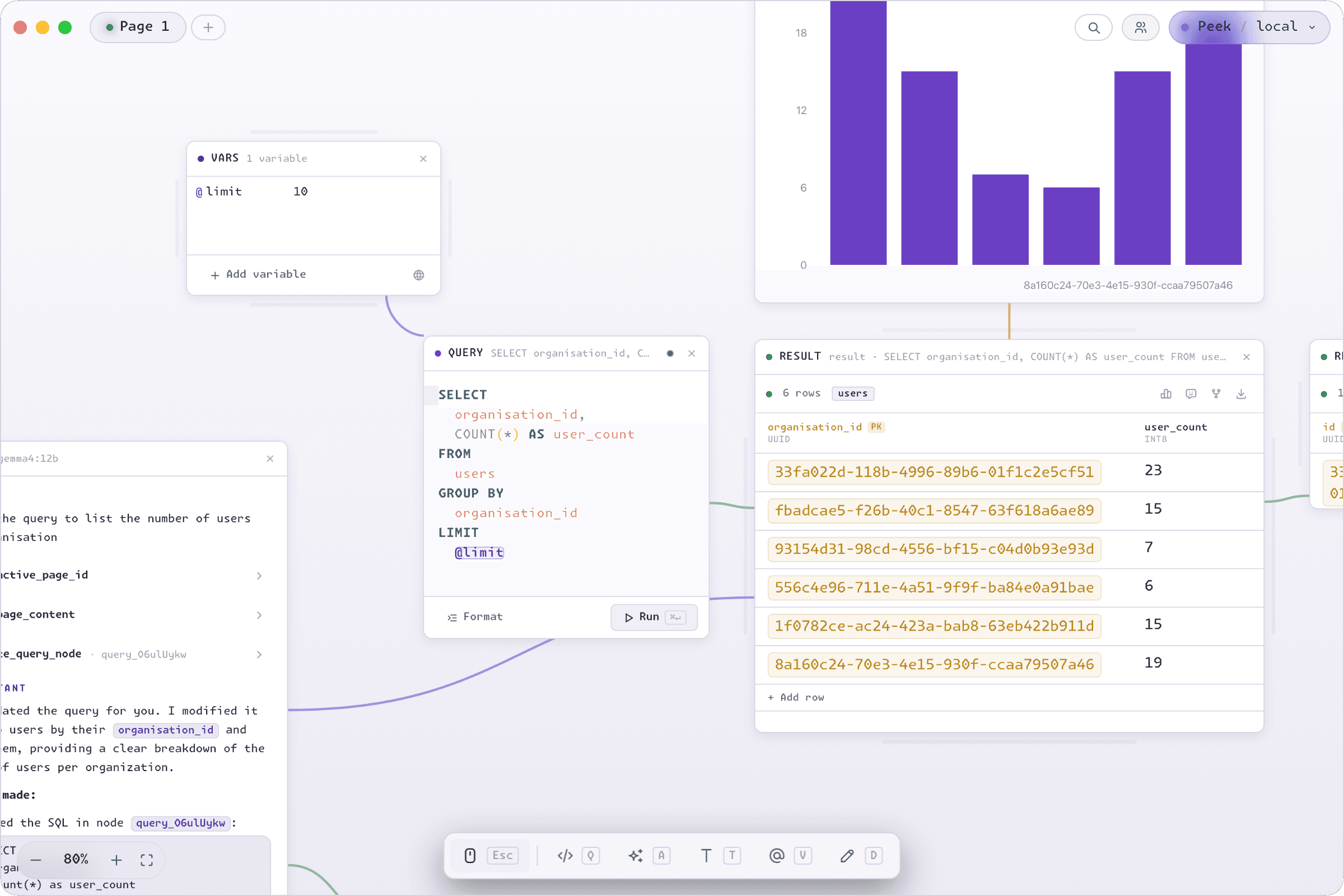
Task: Select the pencil draw tool in toolbar
Action: tap(847, 856)
